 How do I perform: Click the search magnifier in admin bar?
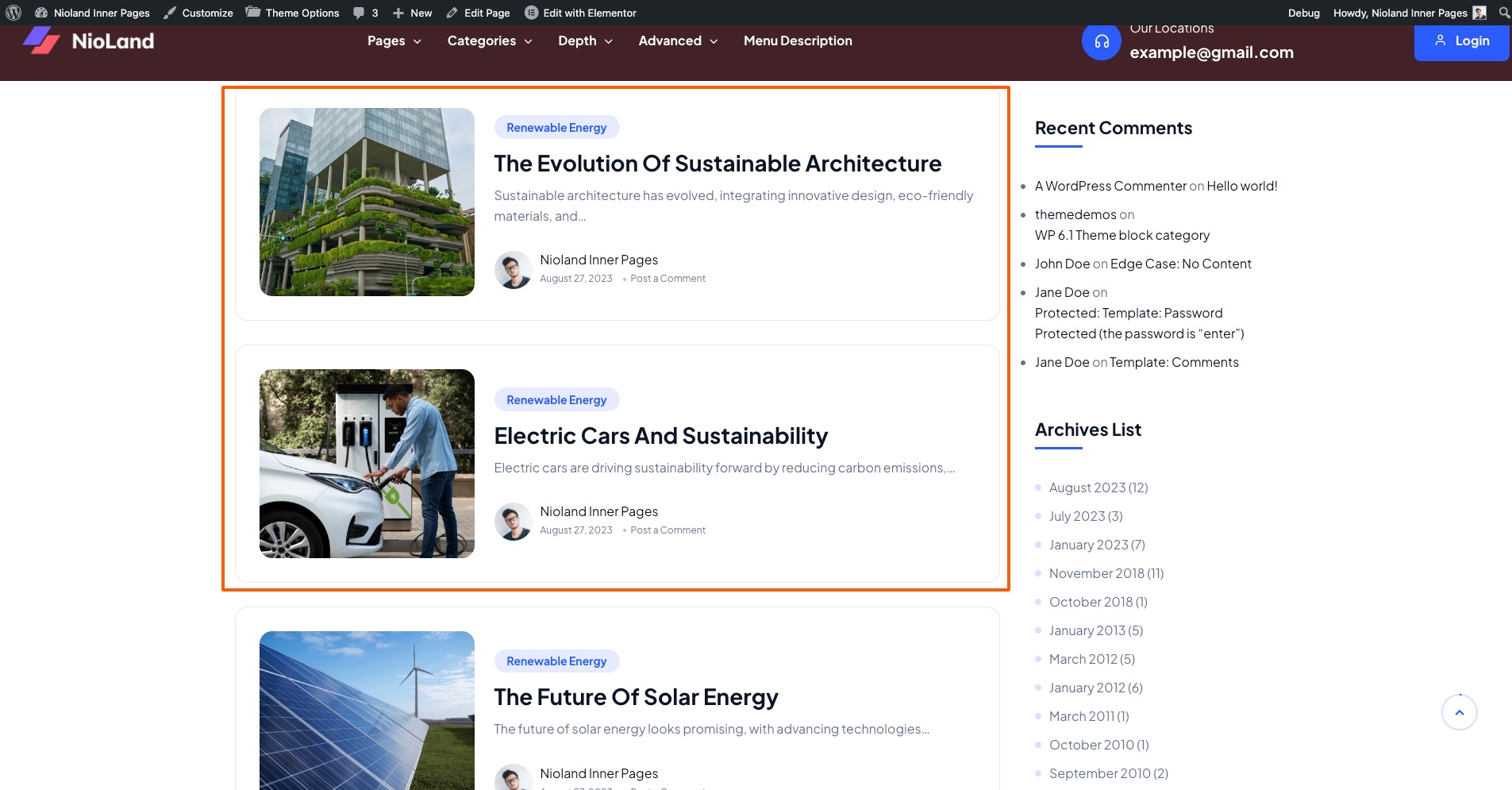click(1503, 13)
